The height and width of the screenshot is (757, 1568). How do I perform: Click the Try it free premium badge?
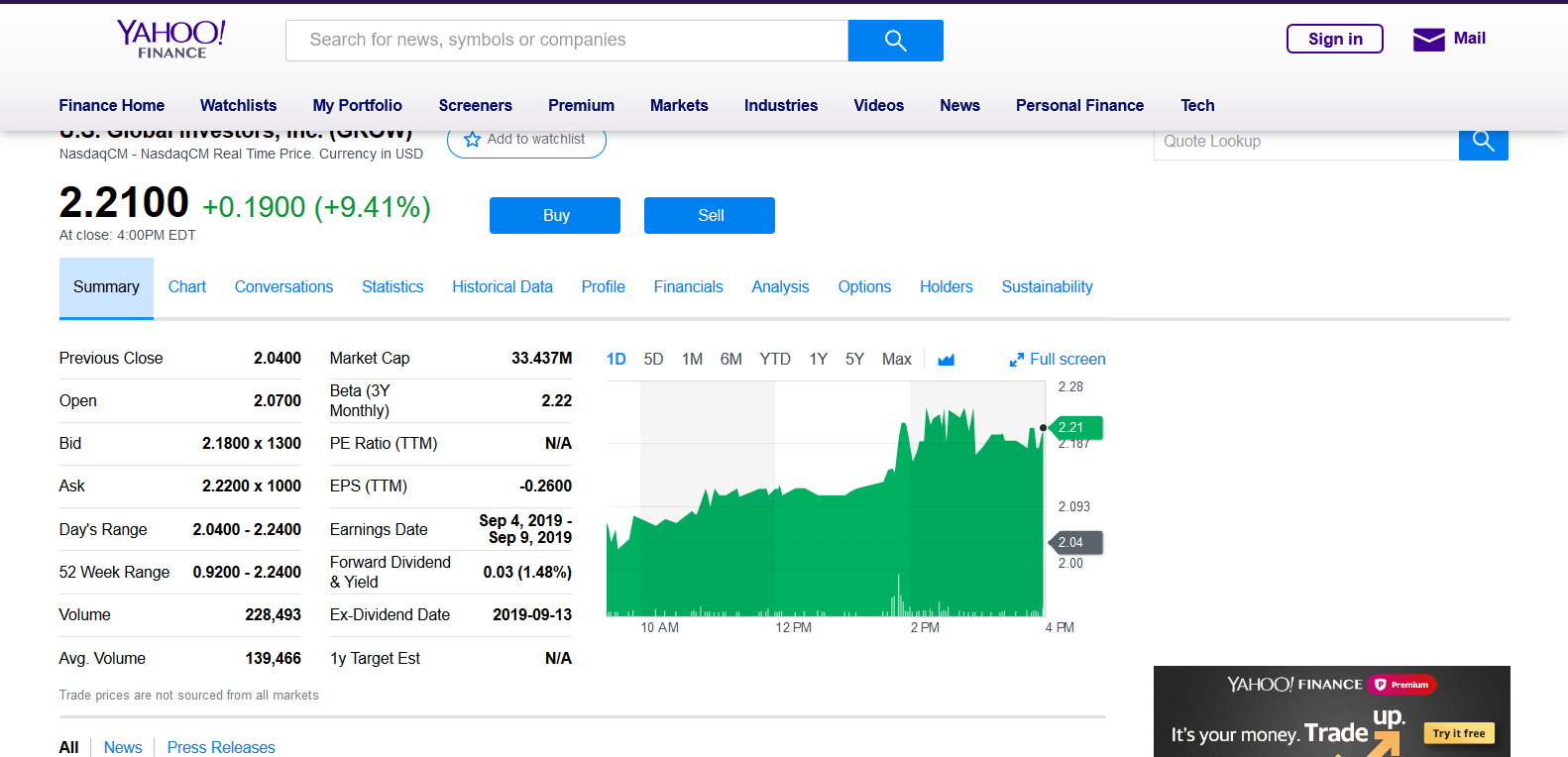[1459, 733]
